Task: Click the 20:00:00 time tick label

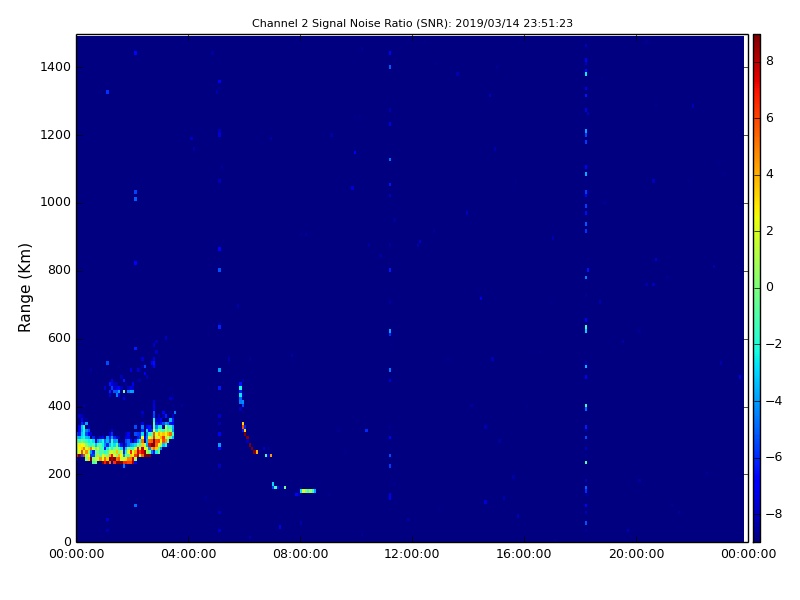Action: pos(636,554)
